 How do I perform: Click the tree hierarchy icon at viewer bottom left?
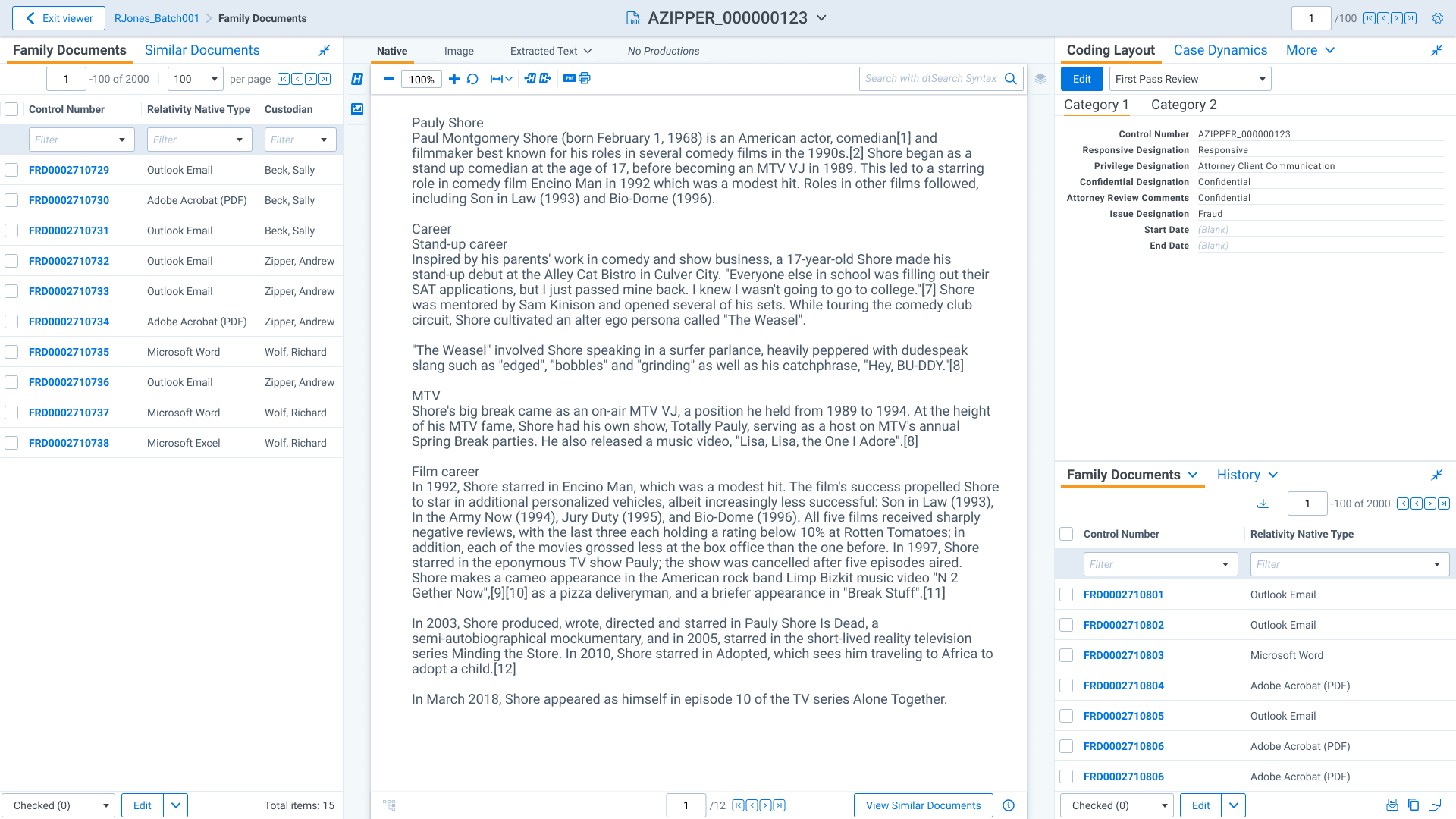(x=389, y=805)
